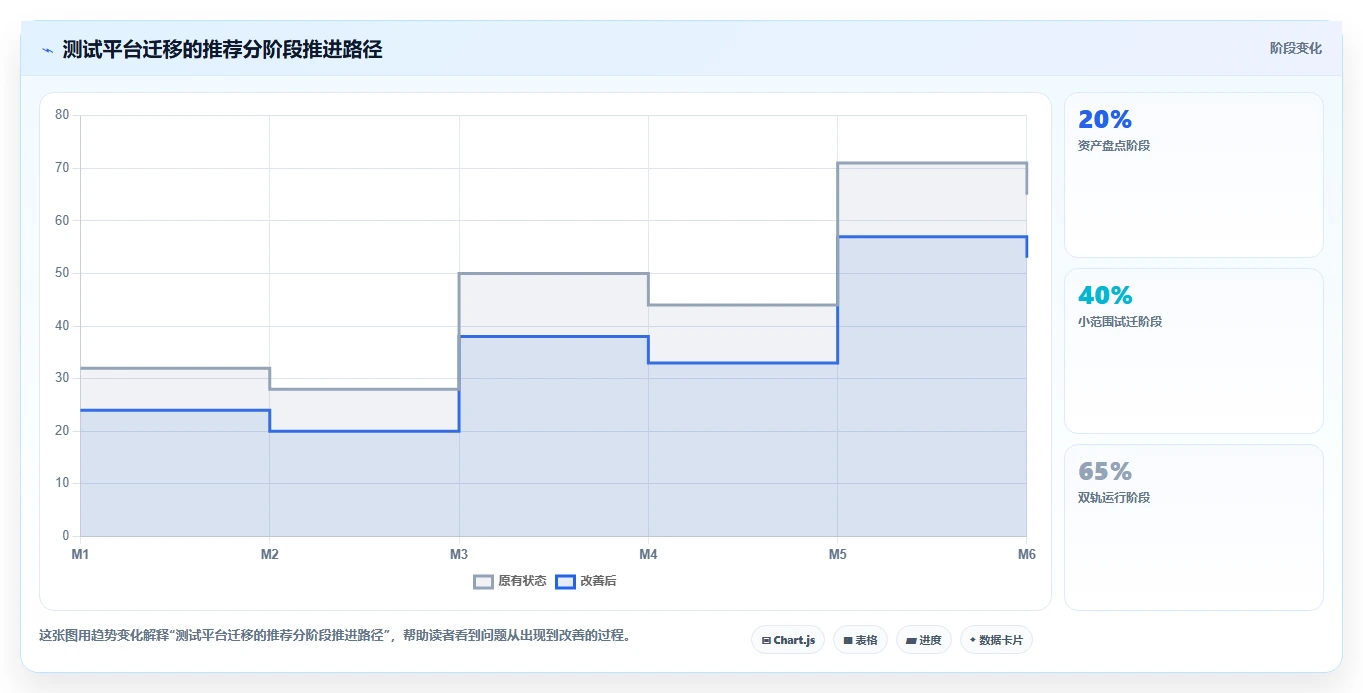Toggle the 改善后 legend series
This screenshot has height=693, width=1363.
pyautogui.click(x=586, y=581)
